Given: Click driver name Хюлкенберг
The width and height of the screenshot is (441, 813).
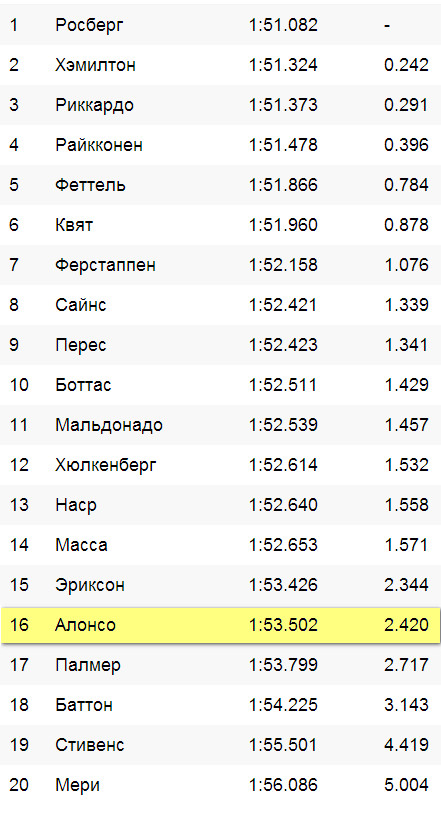Looking at the screenshot, I should coord(106,466).
